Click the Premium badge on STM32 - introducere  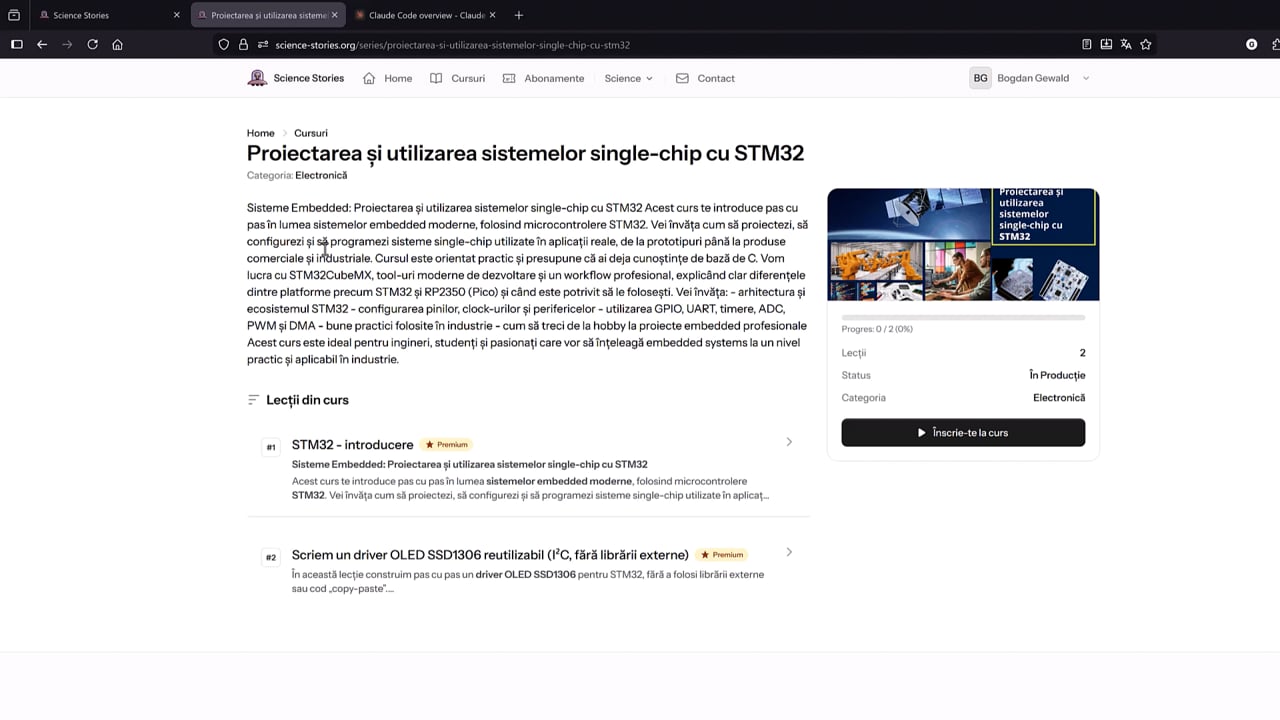point(446,444)
